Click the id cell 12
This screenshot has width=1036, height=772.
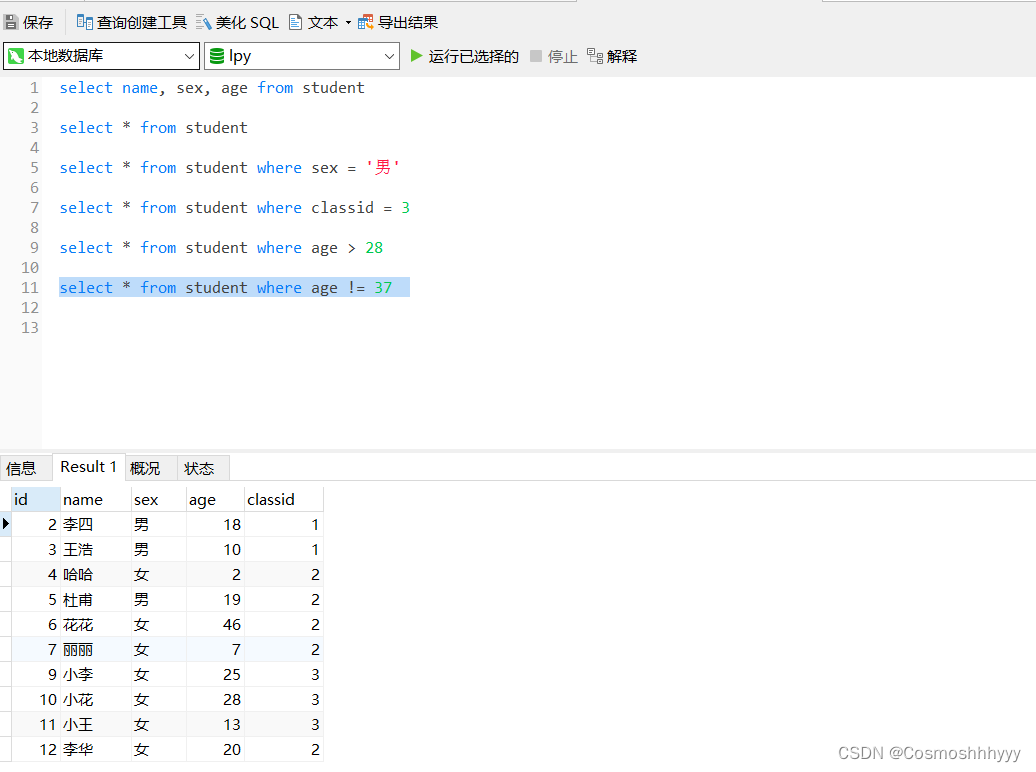[x=36, y=750]
